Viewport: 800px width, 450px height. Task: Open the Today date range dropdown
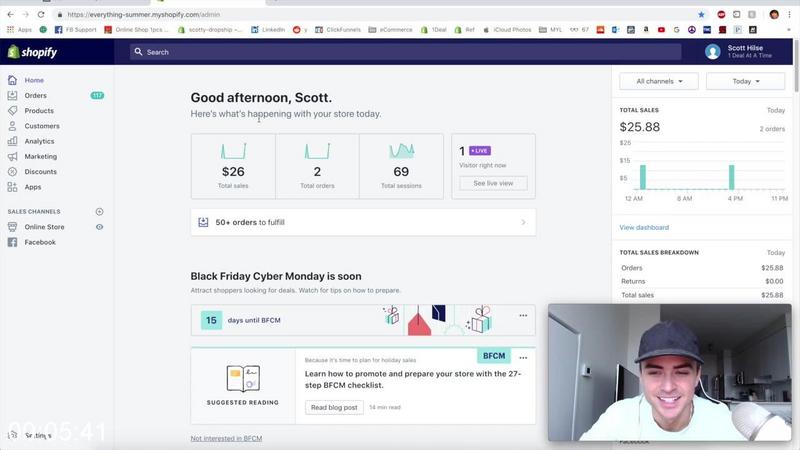[745, 81]
